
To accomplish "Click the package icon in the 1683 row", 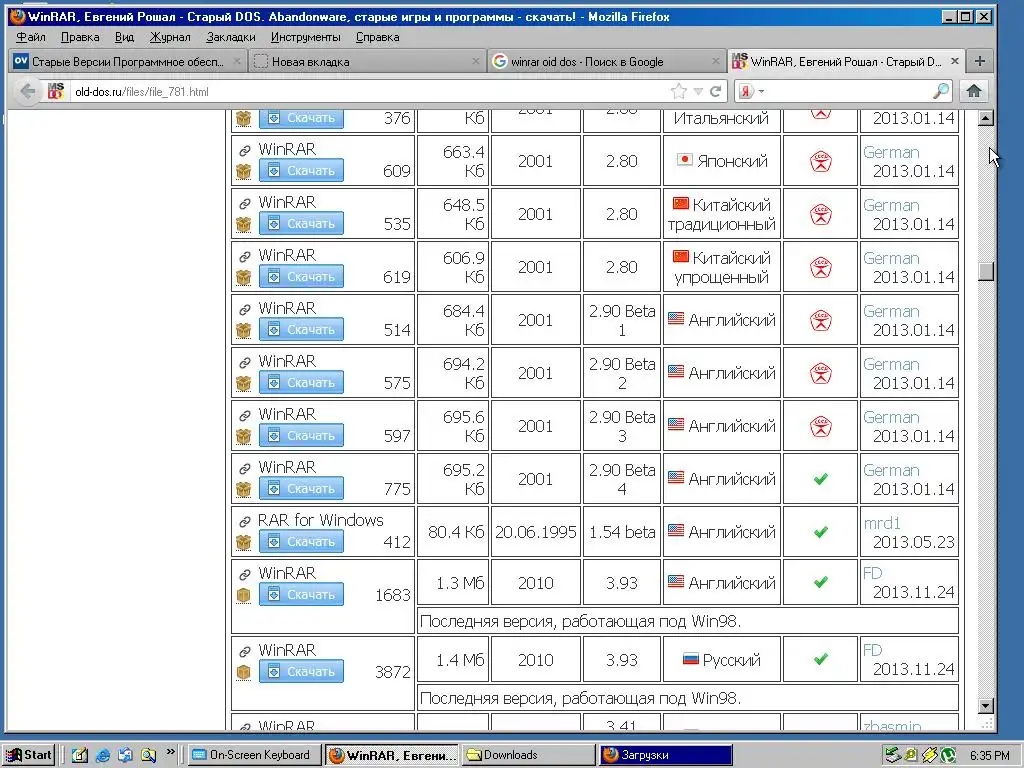I will [244, 595].
